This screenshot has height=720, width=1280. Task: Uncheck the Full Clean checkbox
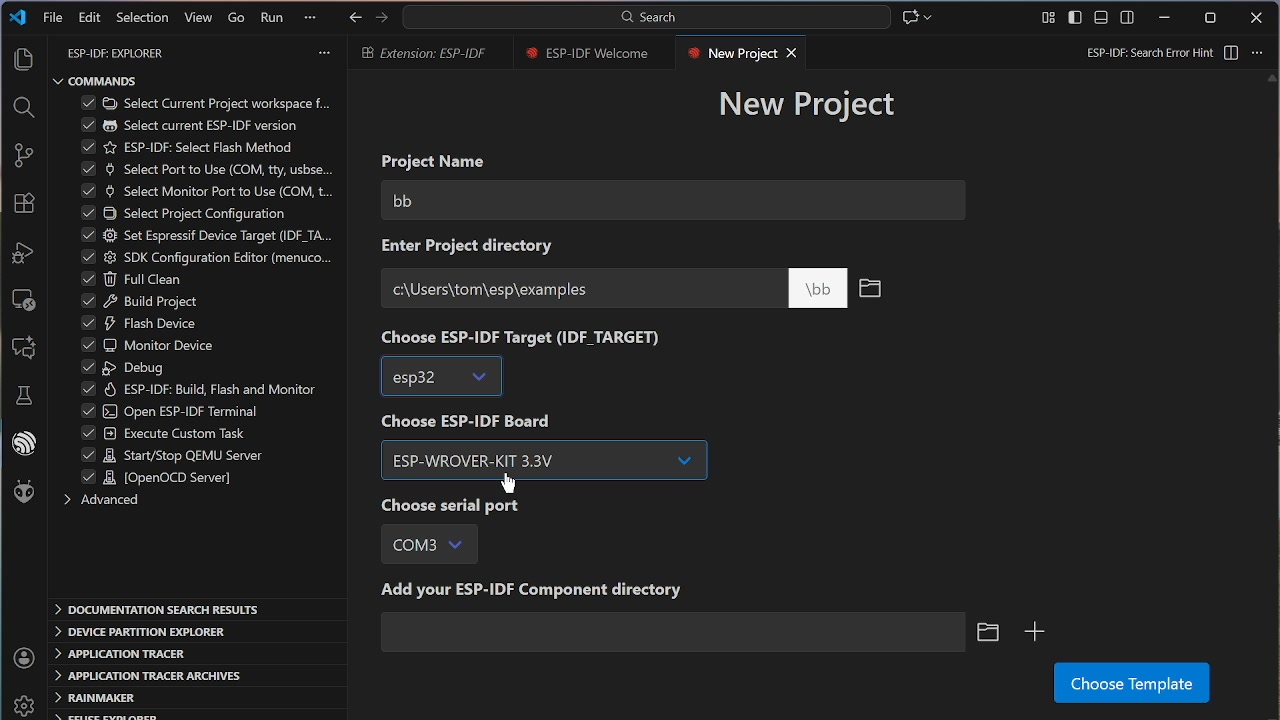pos(88,279)
